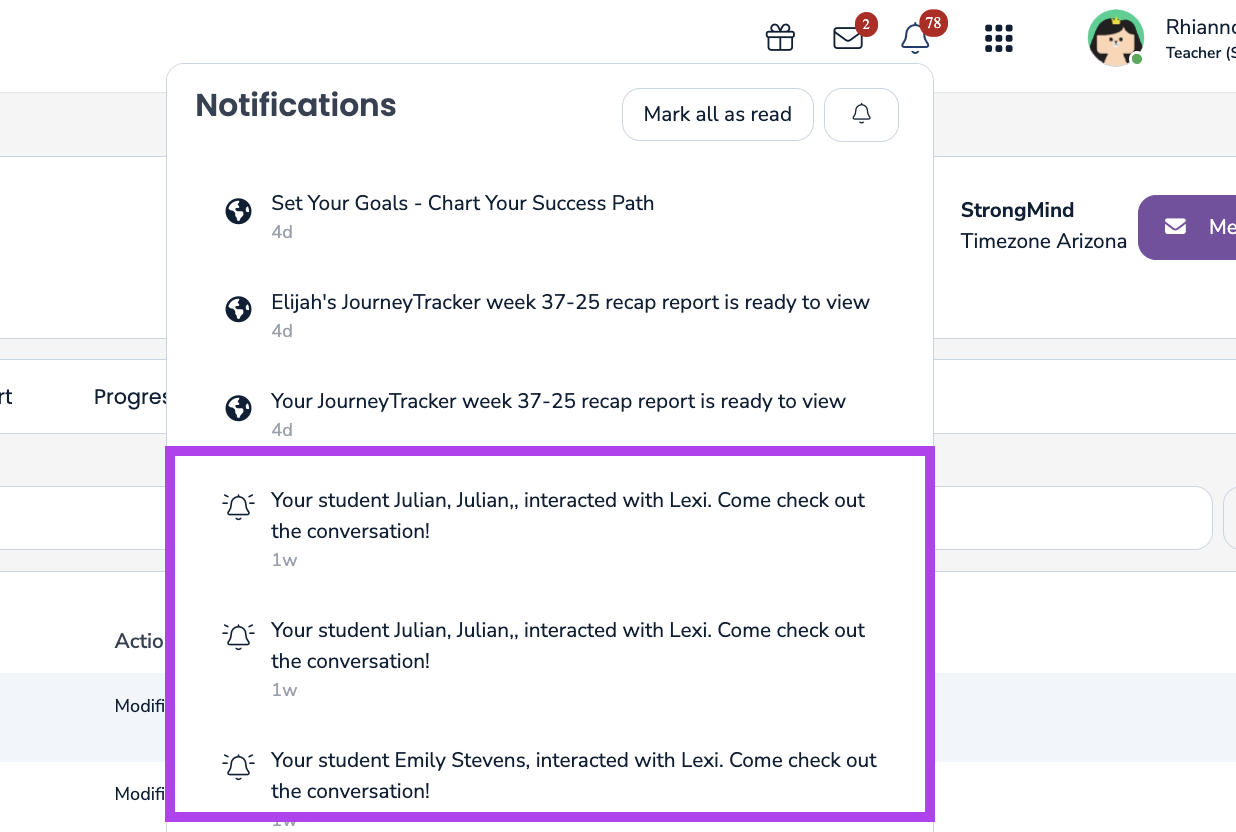Open the mail envelope with 2 unread
The width and height of the screenshot is (1236, 832).
pos(848,38)
